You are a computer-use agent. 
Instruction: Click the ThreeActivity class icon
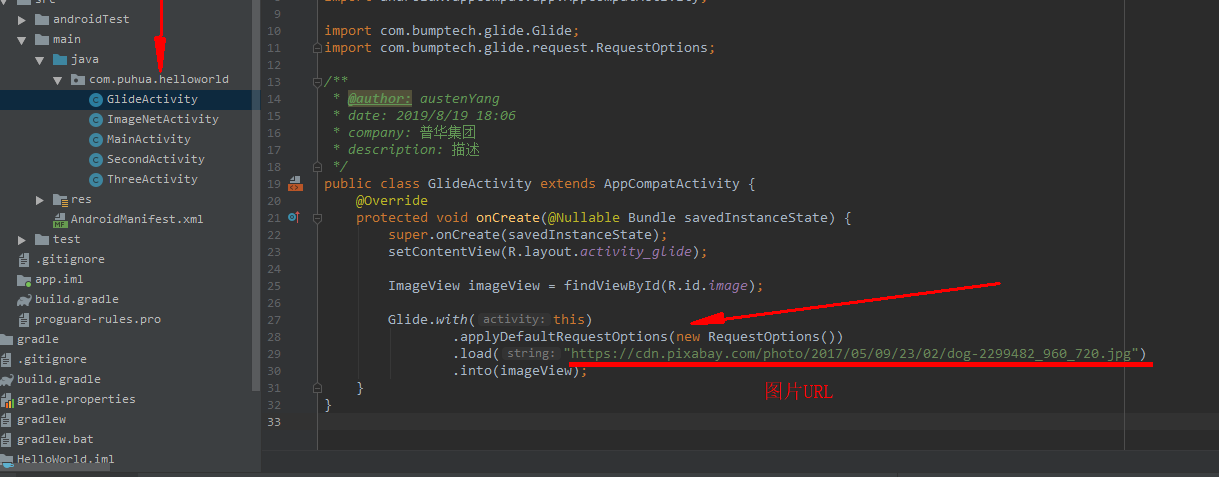coord(96,179)
